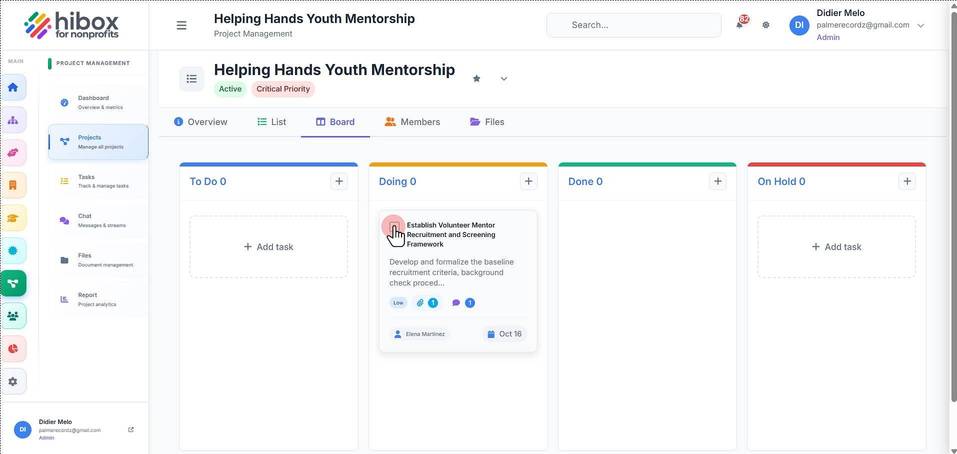Switch to the List tab
957x454 pixels.
pos(272,122)
